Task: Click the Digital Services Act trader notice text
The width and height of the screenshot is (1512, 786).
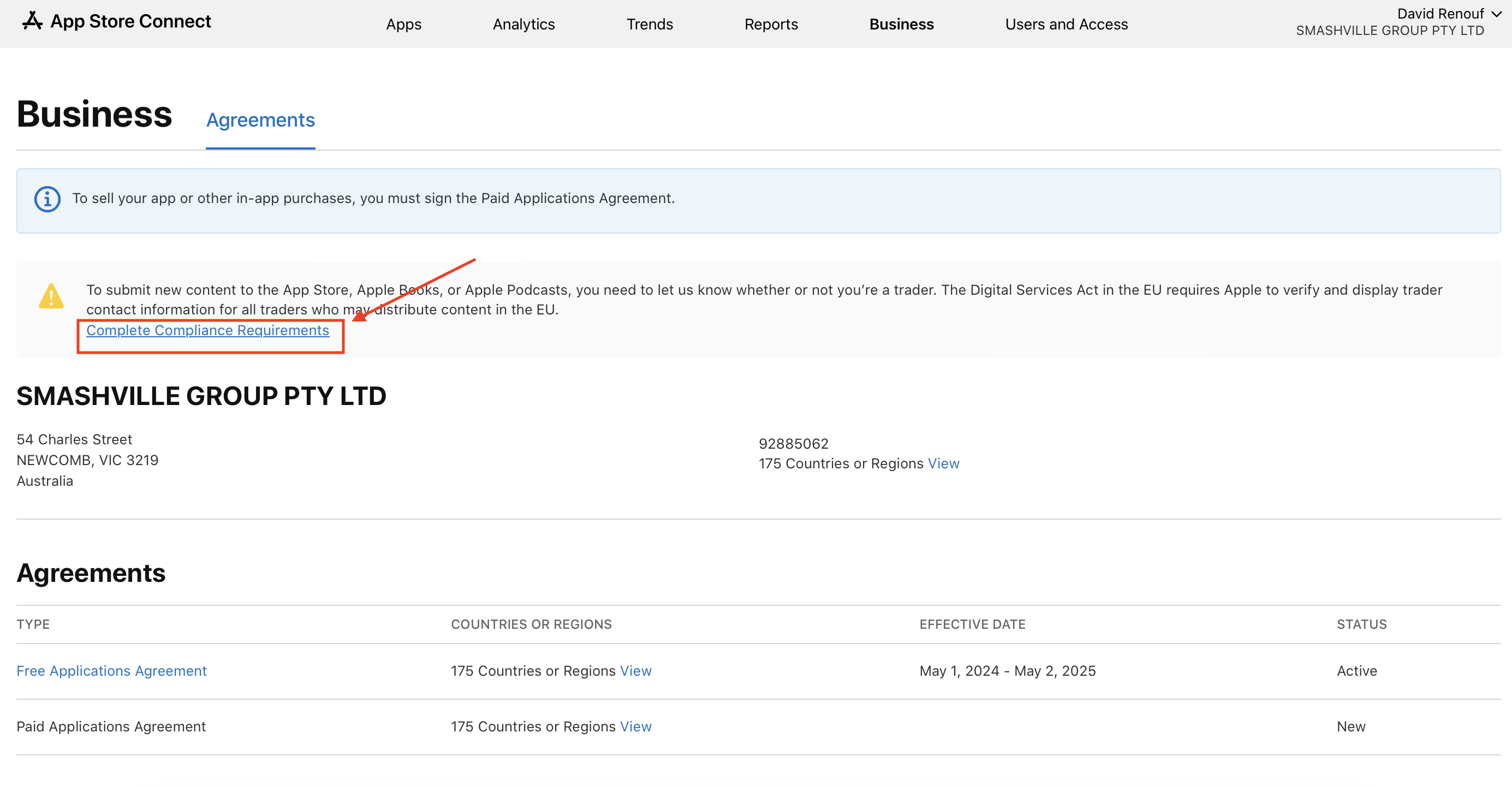Action: (764, 299)
